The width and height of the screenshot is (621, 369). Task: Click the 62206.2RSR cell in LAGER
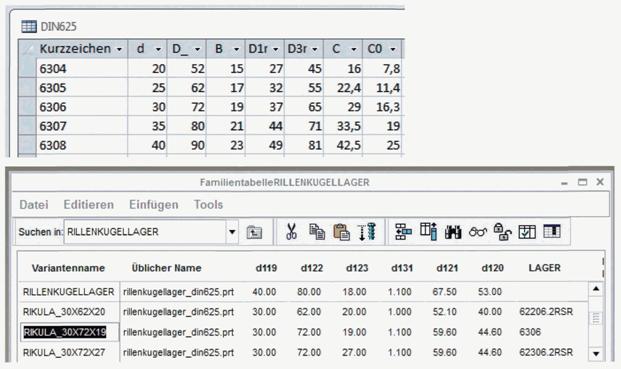(546, 312)
